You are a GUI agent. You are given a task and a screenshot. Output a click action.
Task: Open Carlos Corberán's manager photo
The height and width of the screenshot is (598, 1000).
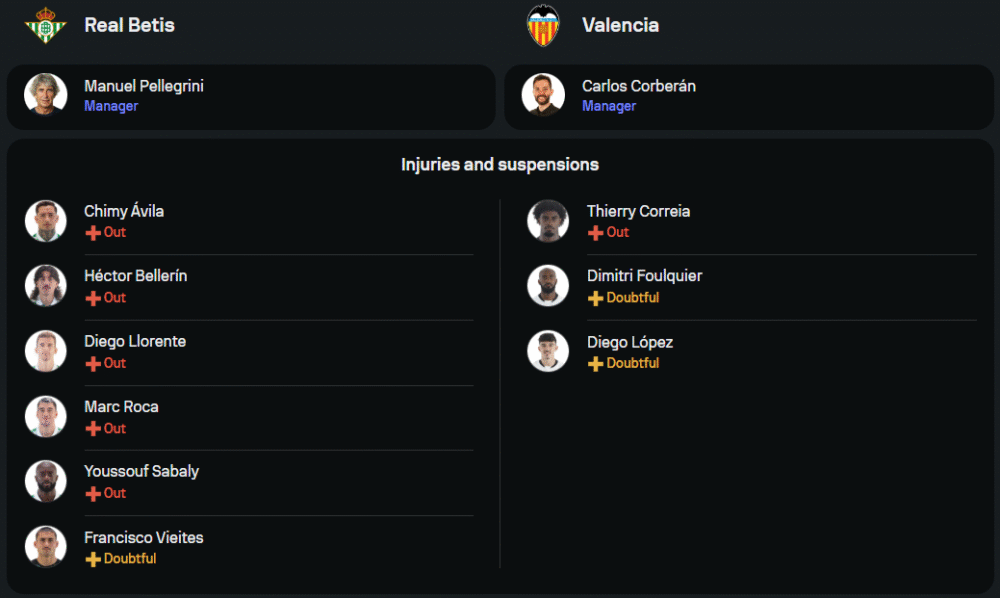(543, 95)
